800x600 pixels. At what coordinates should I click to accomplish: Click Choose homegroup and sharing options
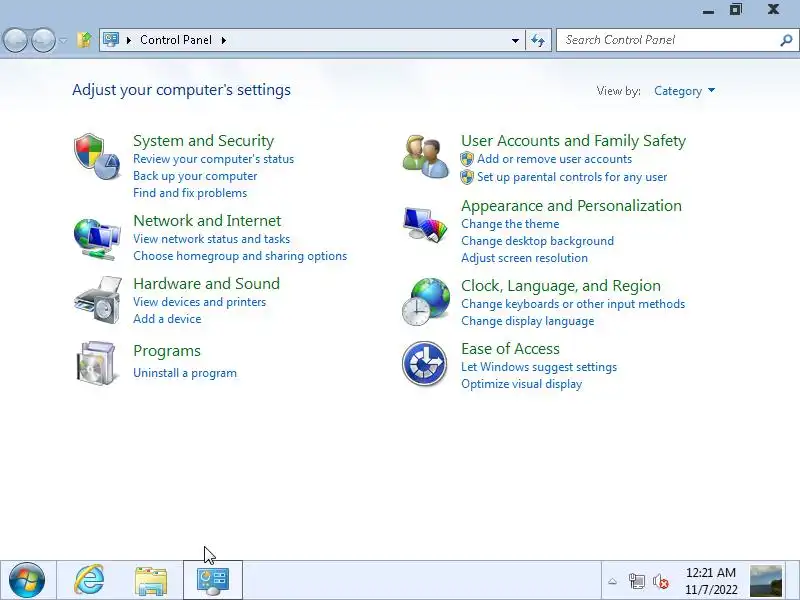point(240,256)
